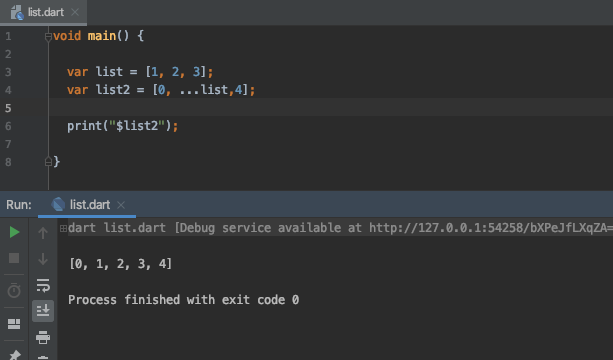Close the list.dart editor tab
Viewport: 613px width, 360px height.
pyautogui.click(x=75, y=13)
